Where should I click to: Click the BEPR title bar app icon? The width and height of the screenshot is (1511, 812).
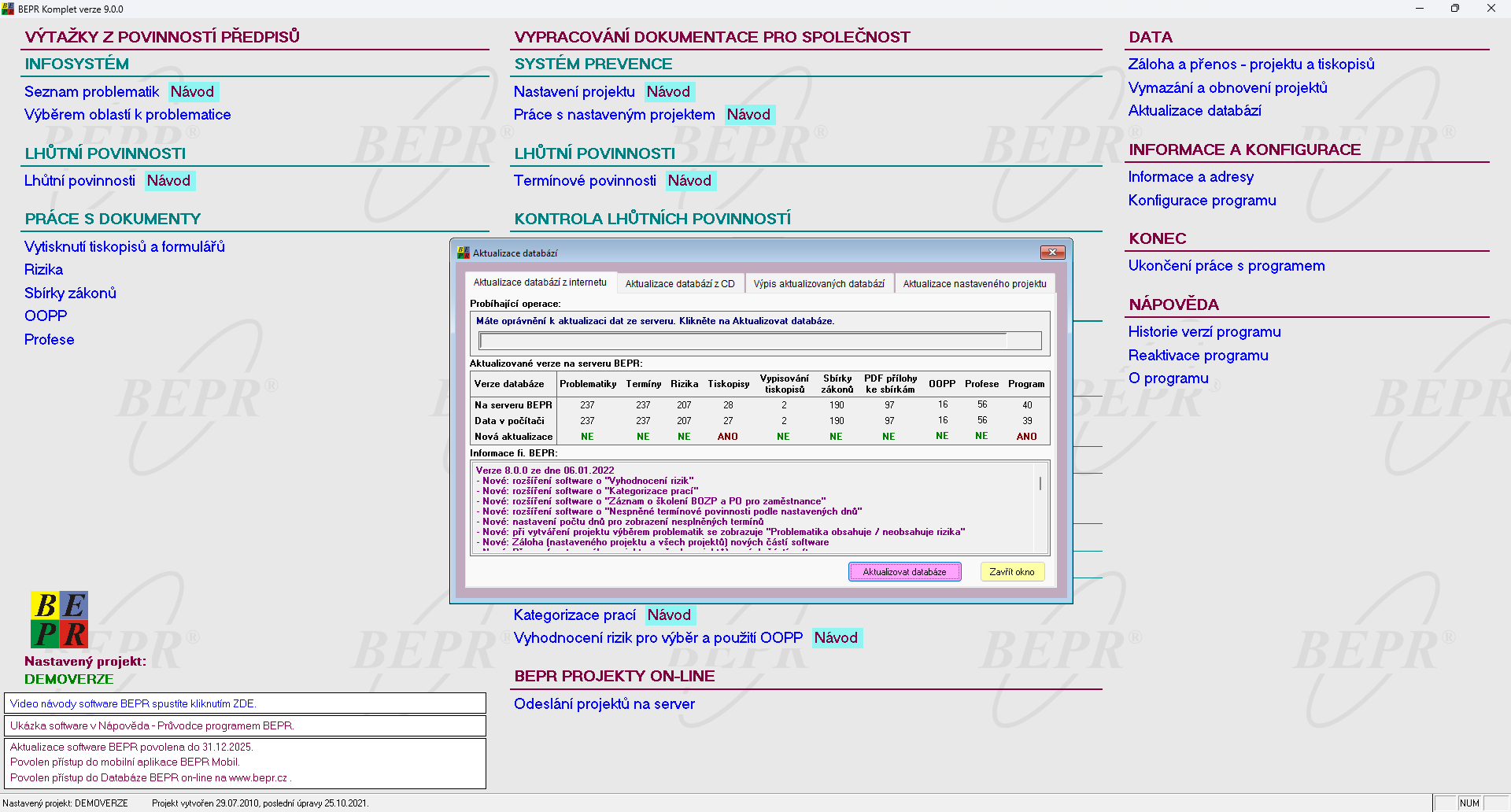[8, 9]
